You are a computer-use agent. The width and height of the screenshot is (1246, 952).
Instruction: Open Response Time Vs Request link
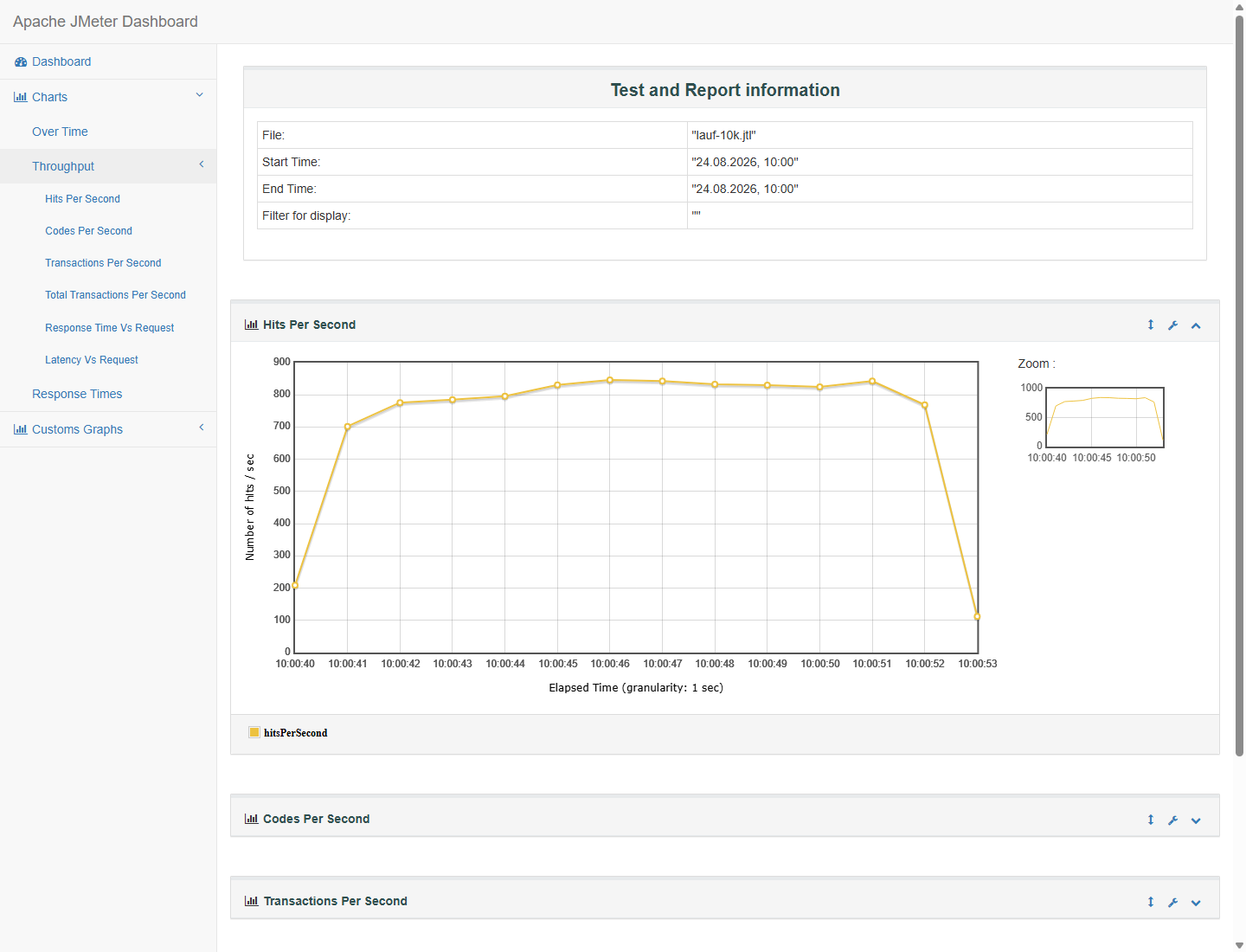109,328
